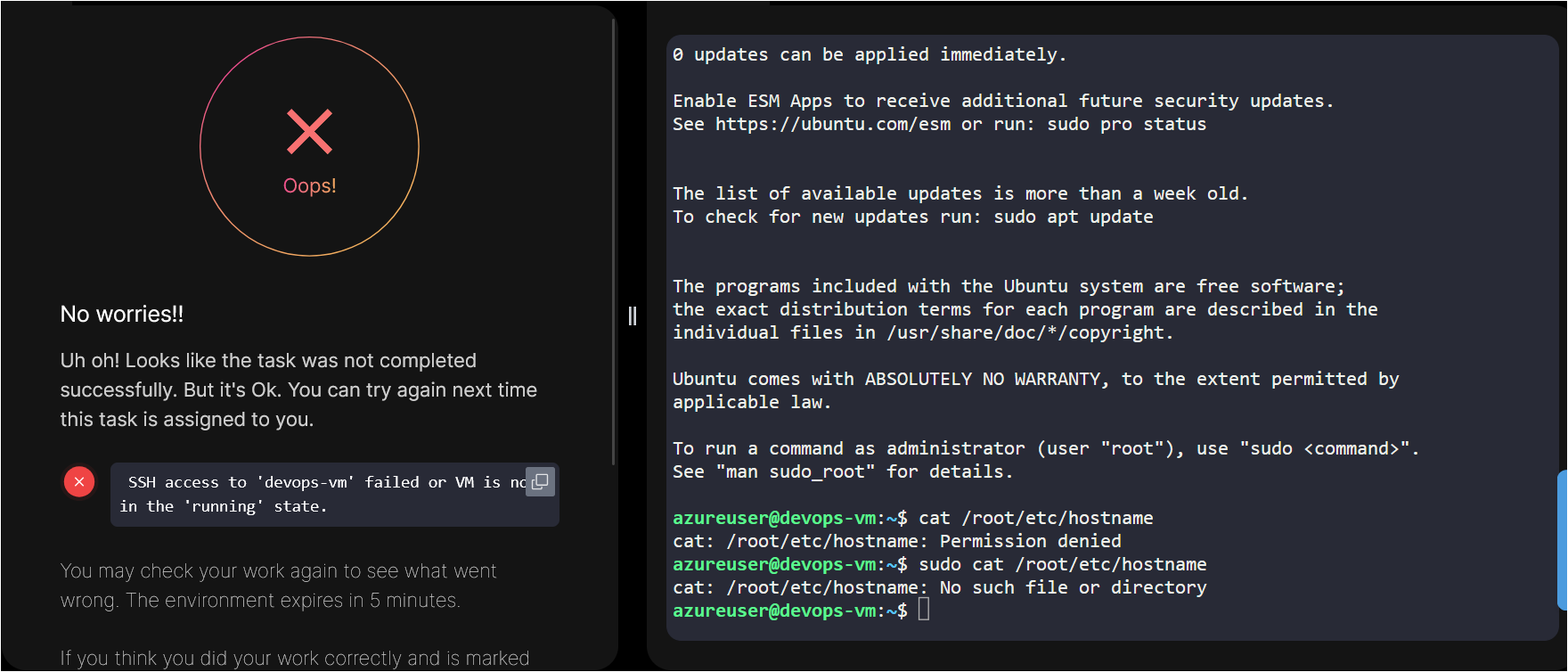
Task: Click the "sudo apt update" hint line
Action: [913, 217]
